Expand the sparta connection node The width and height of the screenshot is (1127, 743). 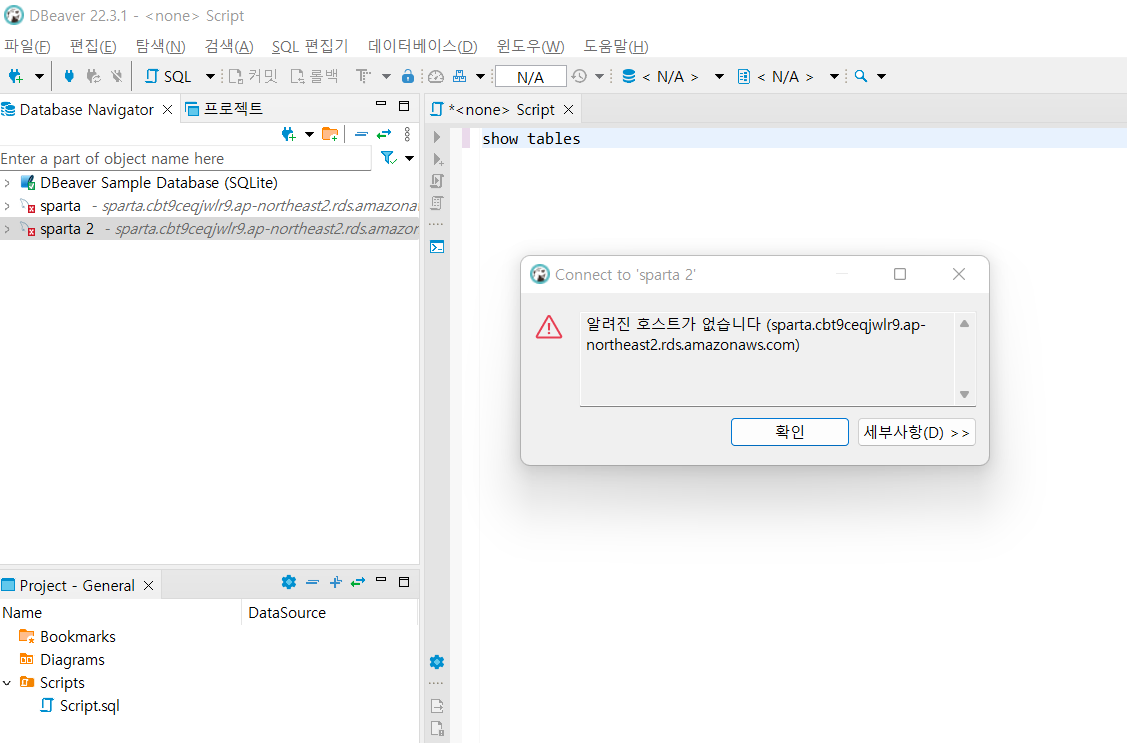(7, 206)
